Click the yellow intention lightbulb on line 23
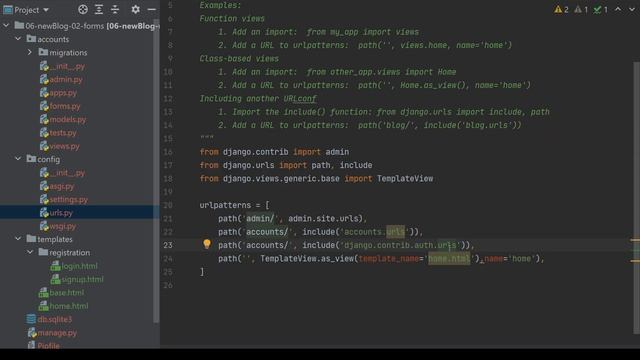 207,244
